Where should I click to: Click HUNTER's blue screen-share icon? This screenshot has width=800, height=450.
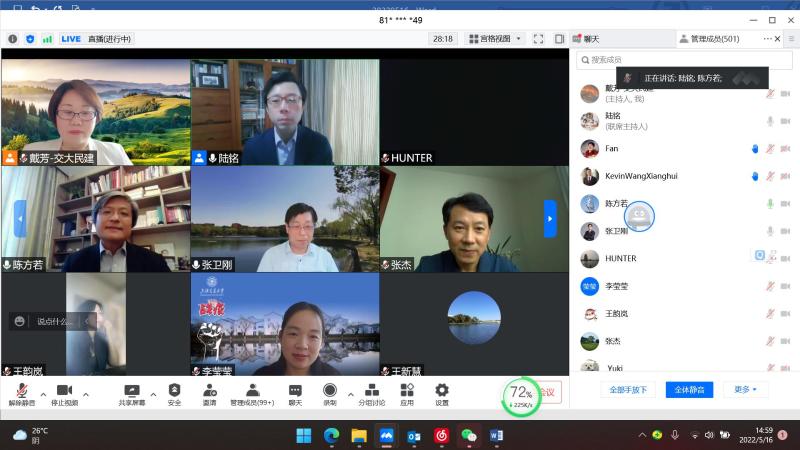point(759,255)
